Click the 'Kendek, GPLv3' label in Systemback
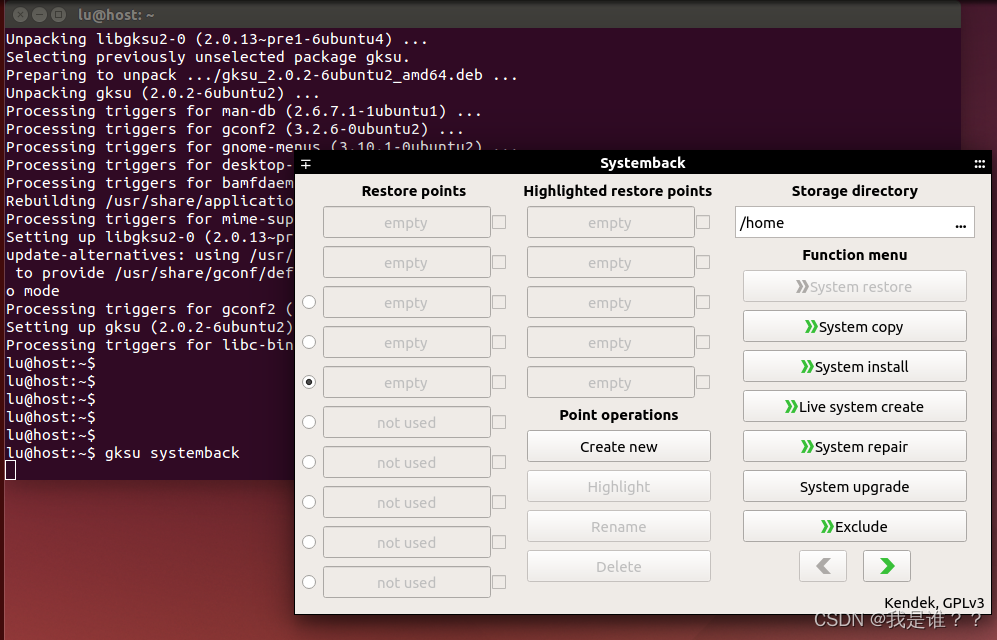Screen dimensions: 997x640 pos(934,603)
